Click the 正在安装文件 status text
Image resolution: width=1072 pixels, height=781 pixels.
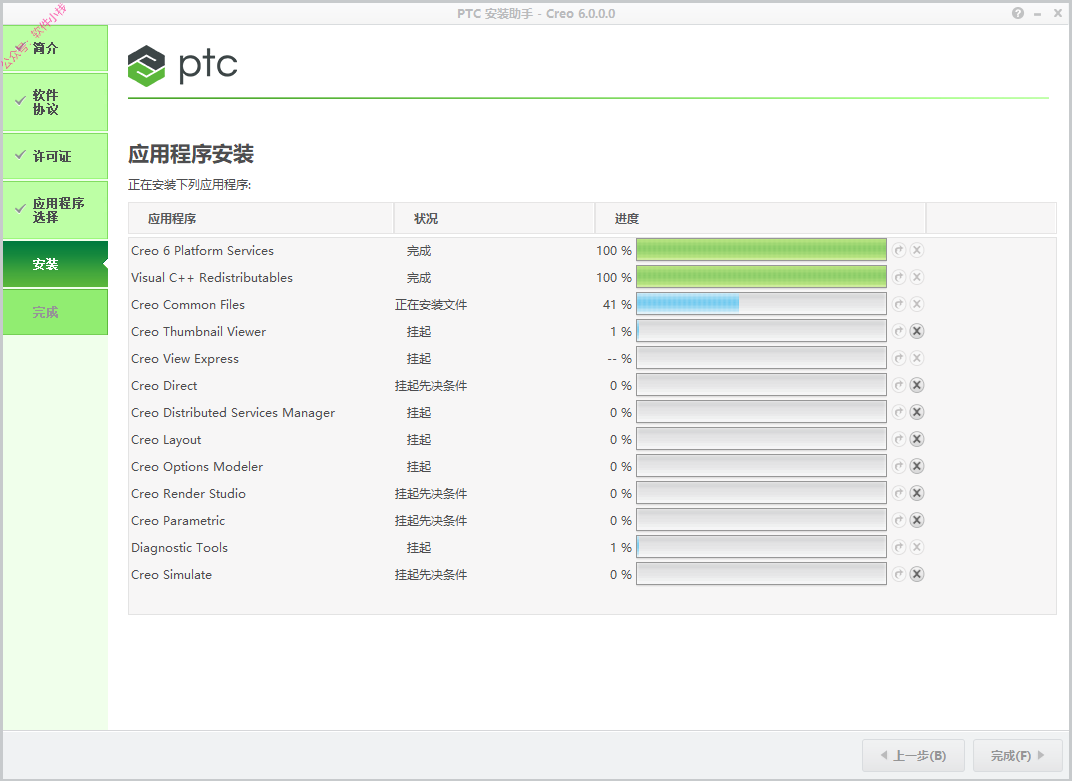pyautogui.click(x=431, y=305)
